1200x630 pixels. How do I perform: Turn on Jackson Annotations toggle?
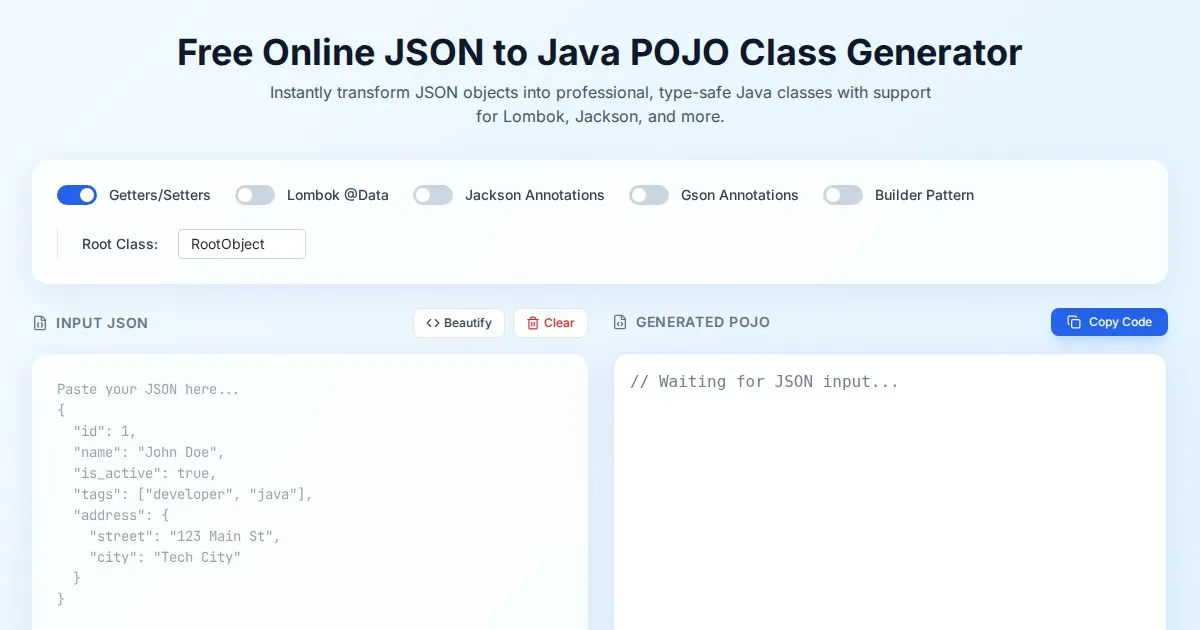point(433,195)
